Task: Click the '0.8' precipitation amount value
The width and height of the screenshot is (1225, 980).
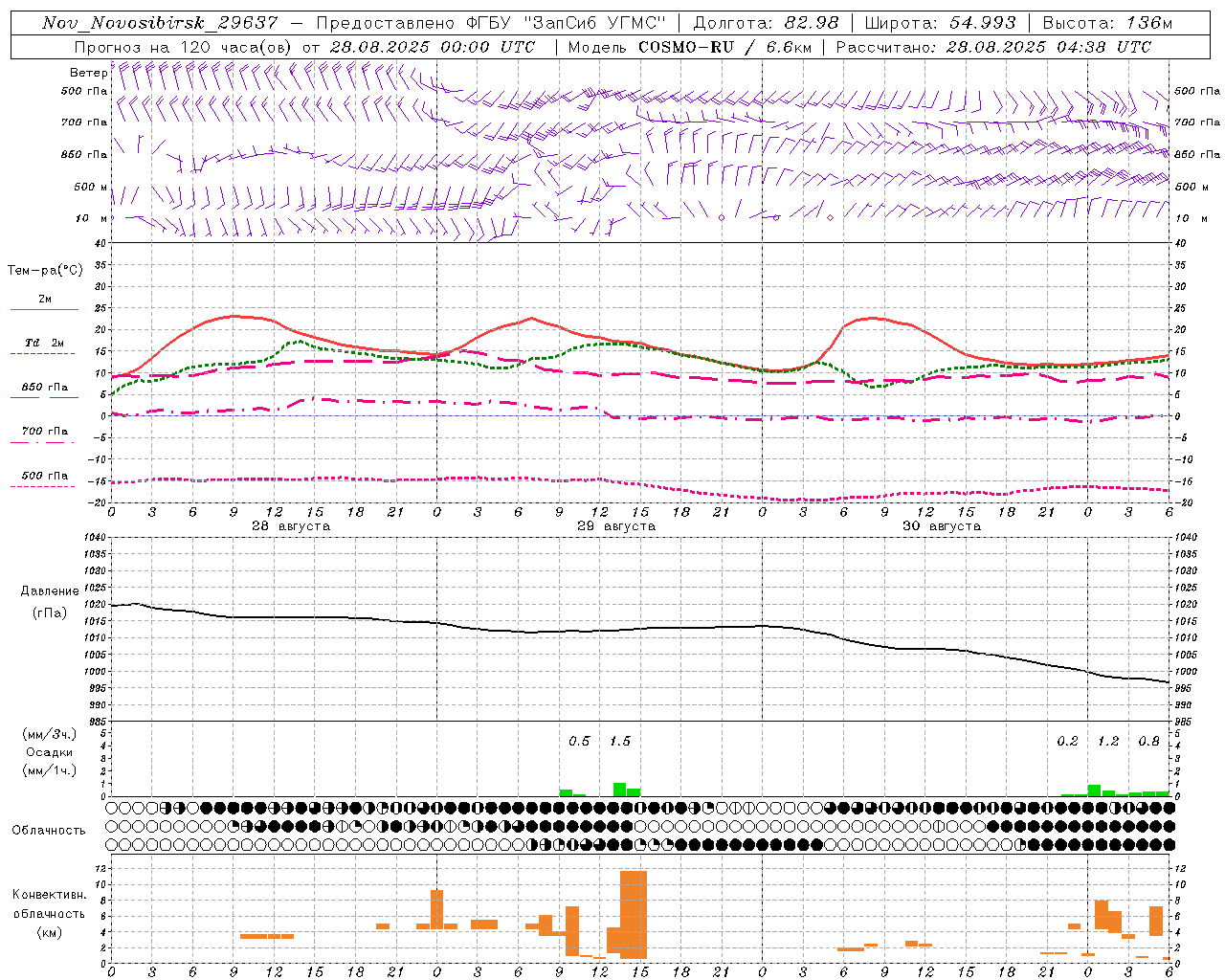Action: [x=1148, y=741]
